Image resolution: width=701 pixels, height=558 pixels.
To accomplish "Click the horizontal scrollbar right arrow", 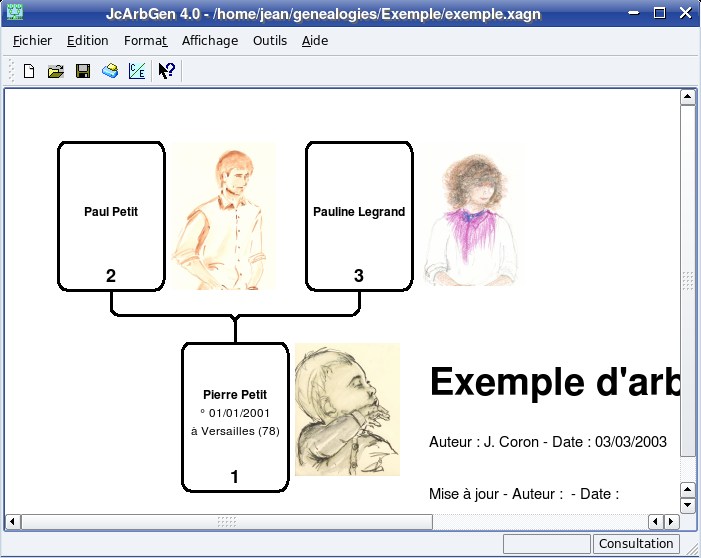I will click(672, 521).
